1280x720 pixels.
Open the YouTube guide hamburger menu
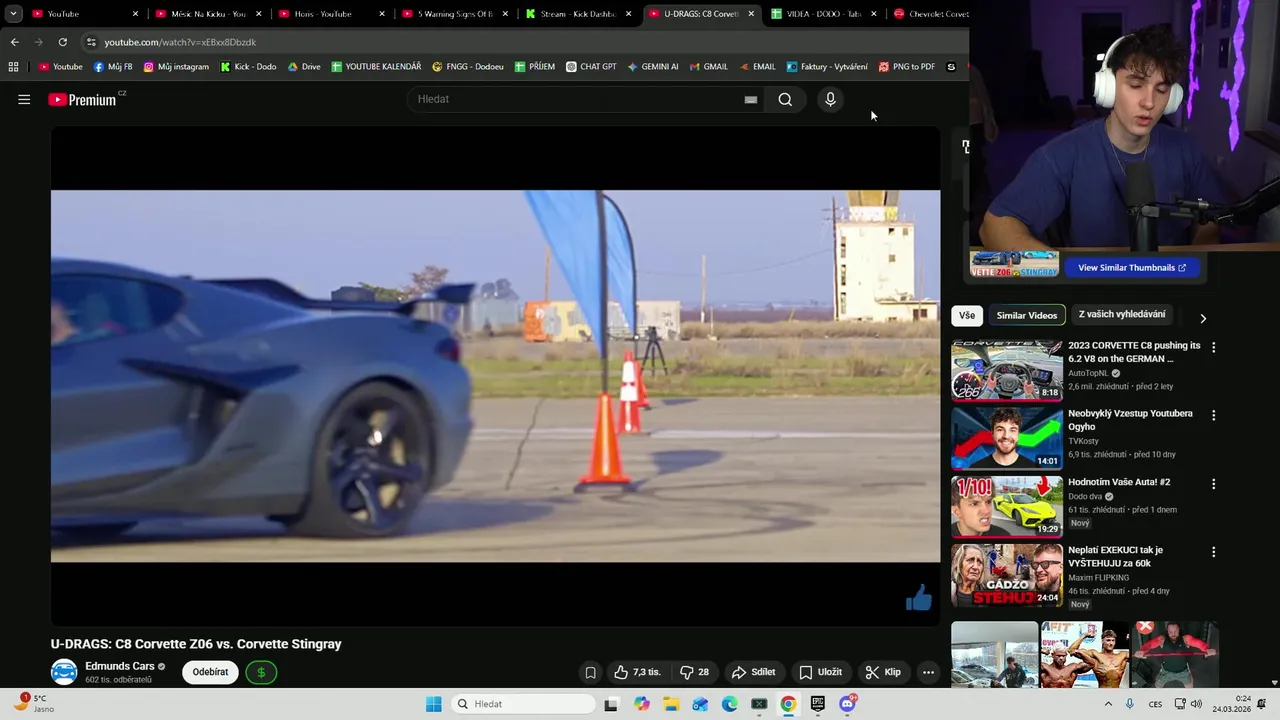24,99
